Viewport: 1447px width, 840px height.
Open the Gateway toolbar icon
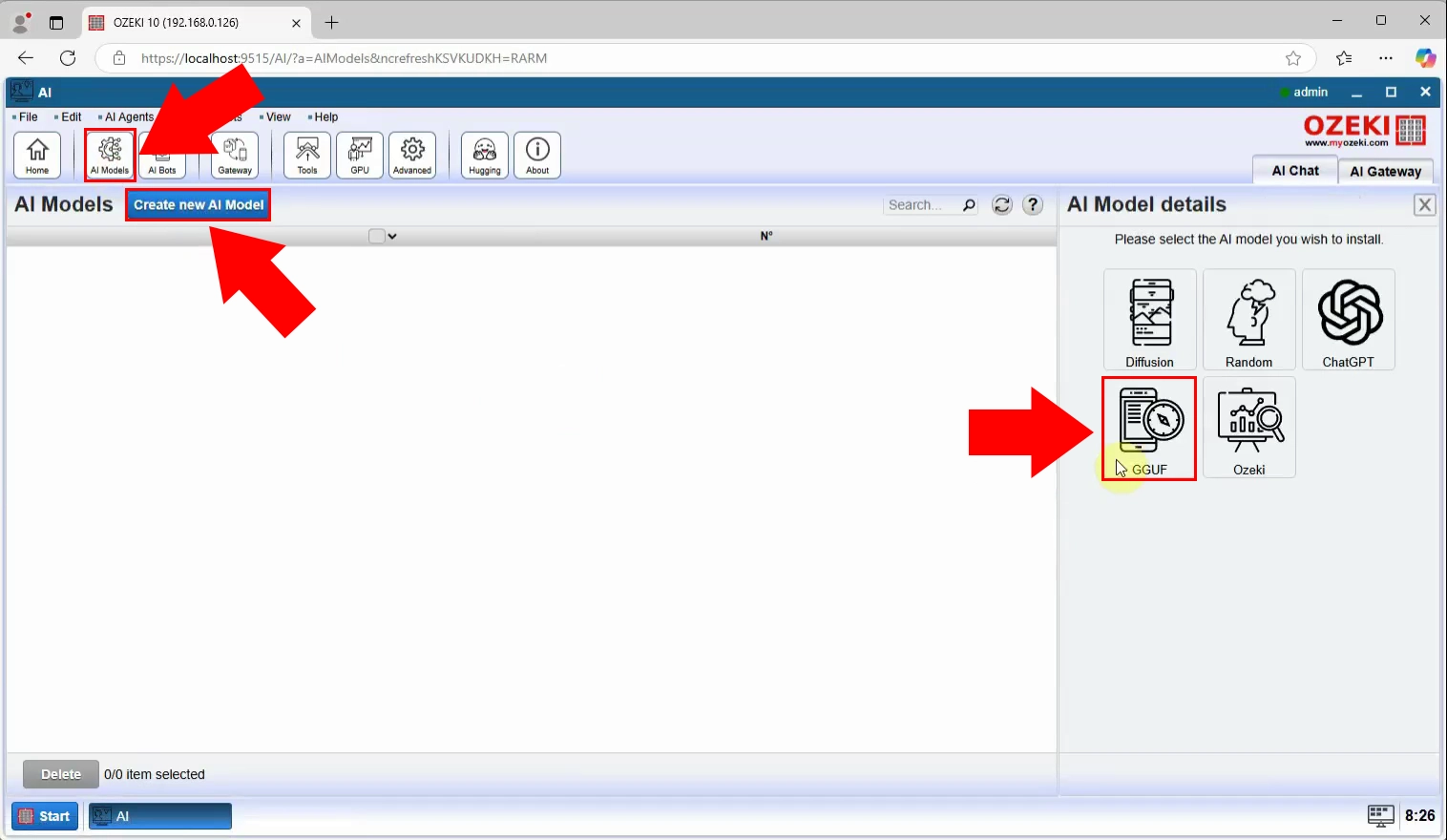(x=235, y=155)
